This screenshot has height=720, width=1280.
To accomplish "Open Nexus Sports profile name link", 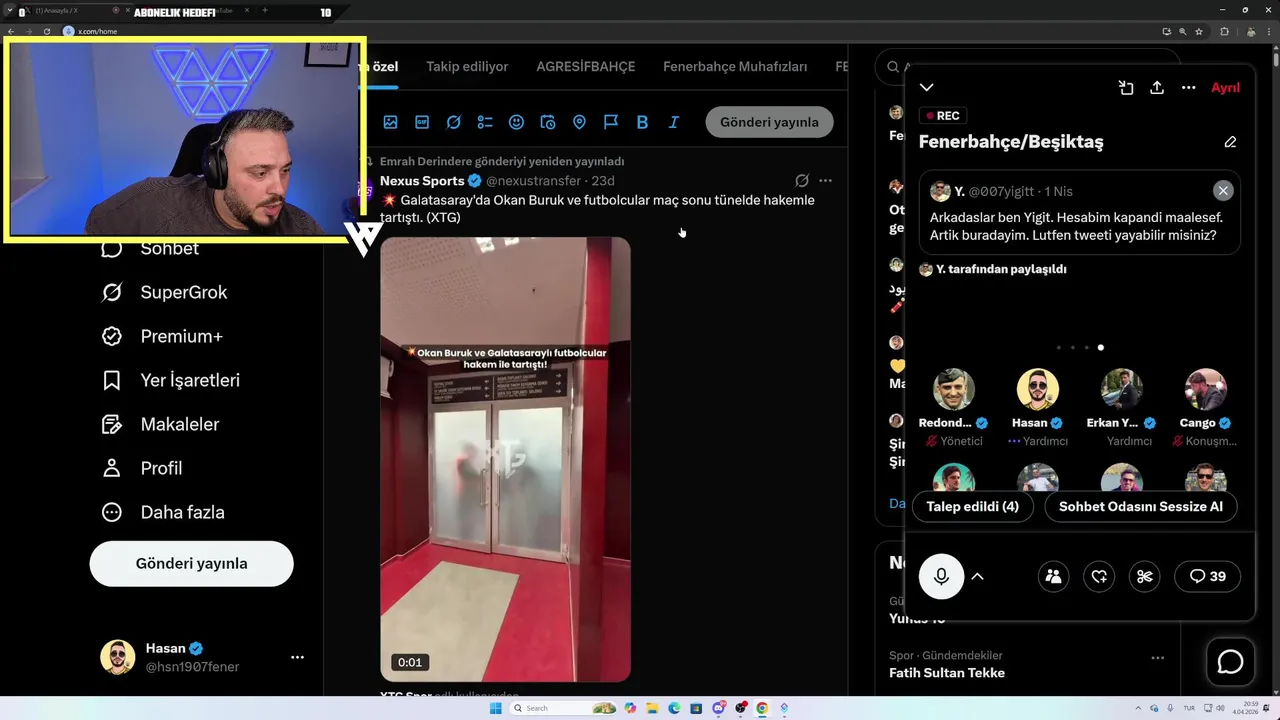I will tap(422, 181).
